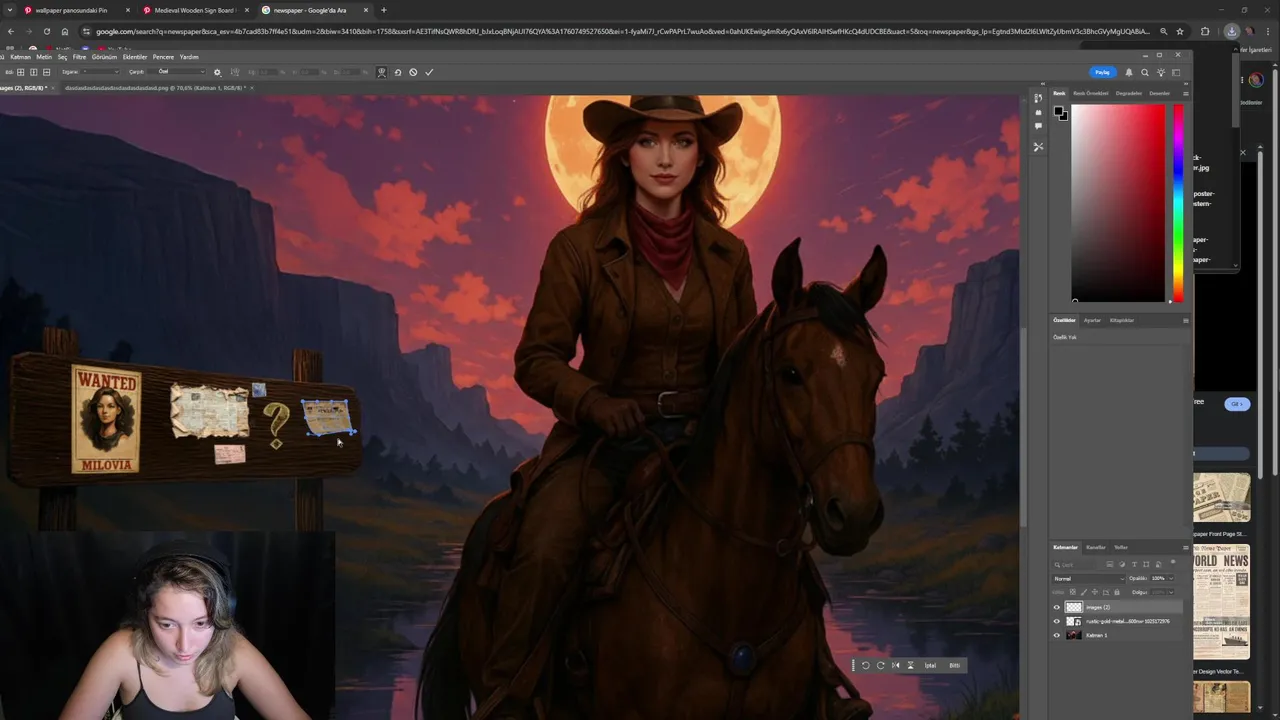Open the Yardım menu
This screenshot has height=720, width=1280.
(x=189, y=57)
